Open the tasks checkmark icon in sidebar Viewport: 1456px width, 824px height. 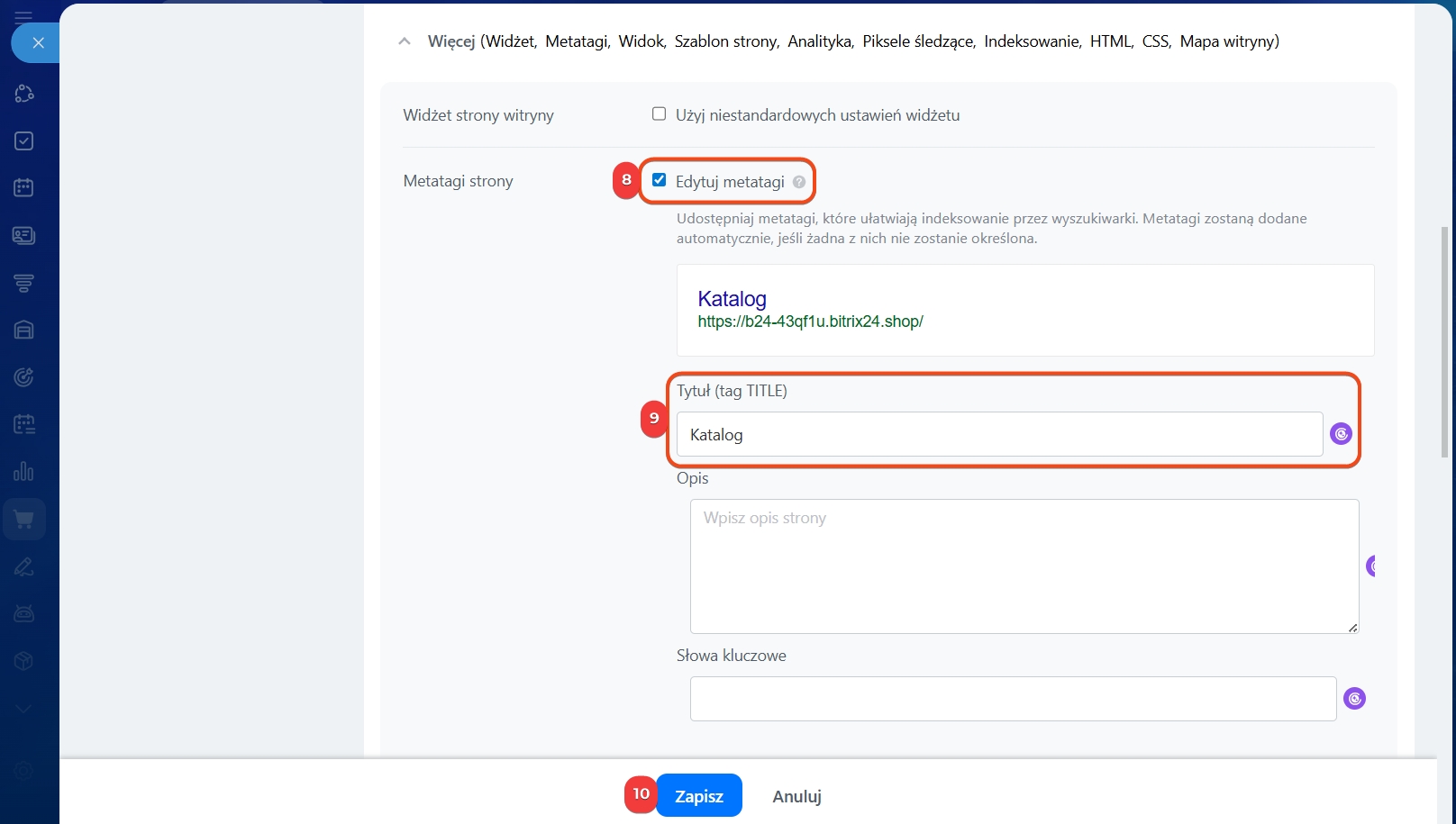24,140
